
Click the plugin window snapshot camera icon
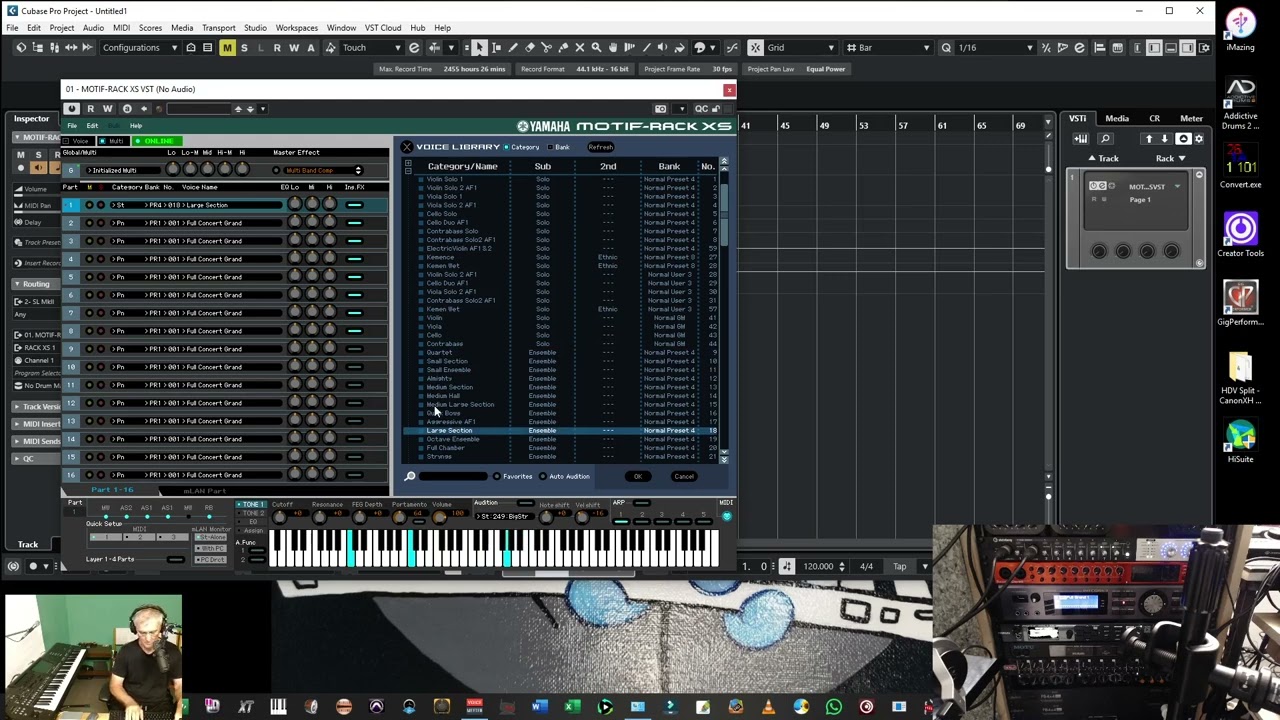tap(660, 108)
